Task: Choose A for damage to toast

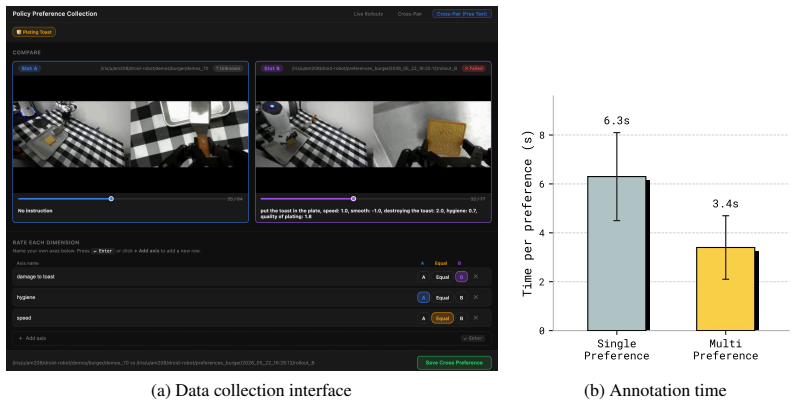Action: 423,277
